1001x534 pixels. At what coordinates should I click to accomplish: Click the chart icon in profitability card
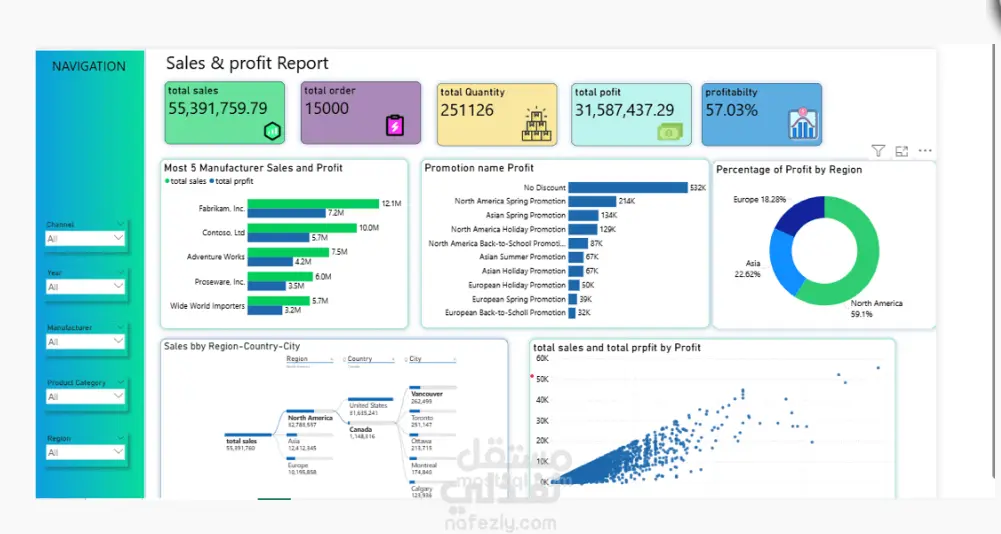pyautogui.click(x=802, y=124)
